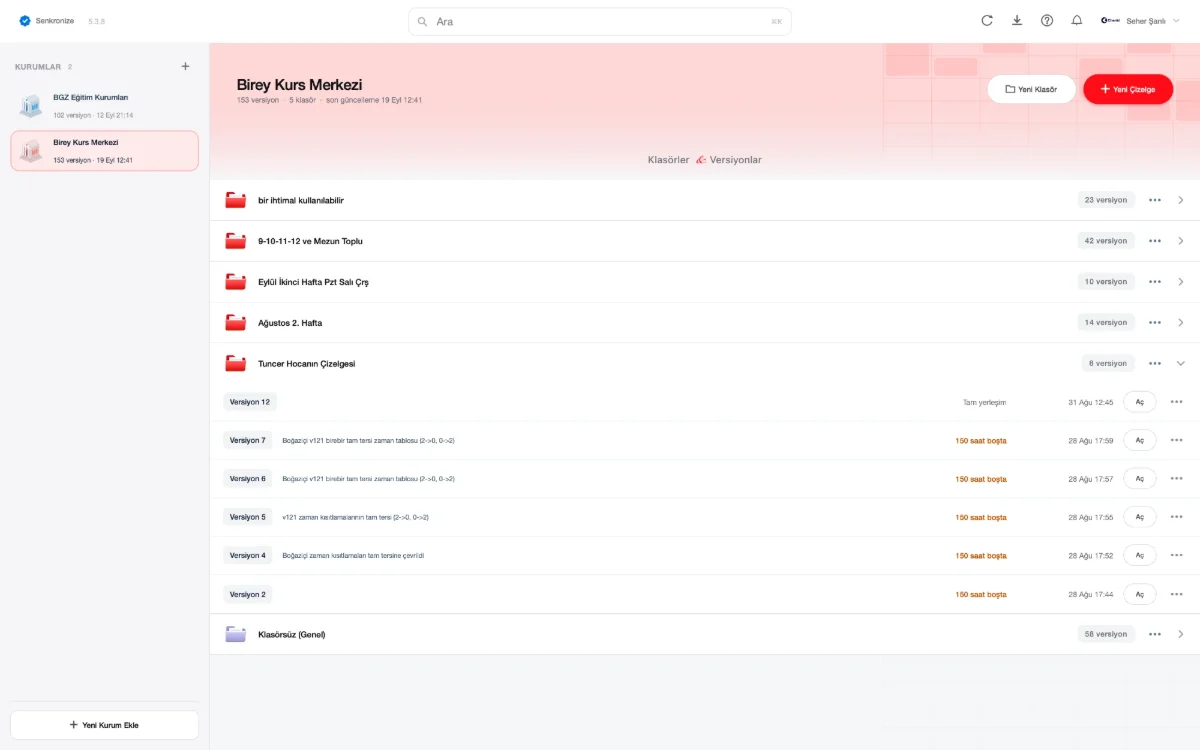Open the three-dot menu for Versiyon 7

click(x=1177, y=440)
